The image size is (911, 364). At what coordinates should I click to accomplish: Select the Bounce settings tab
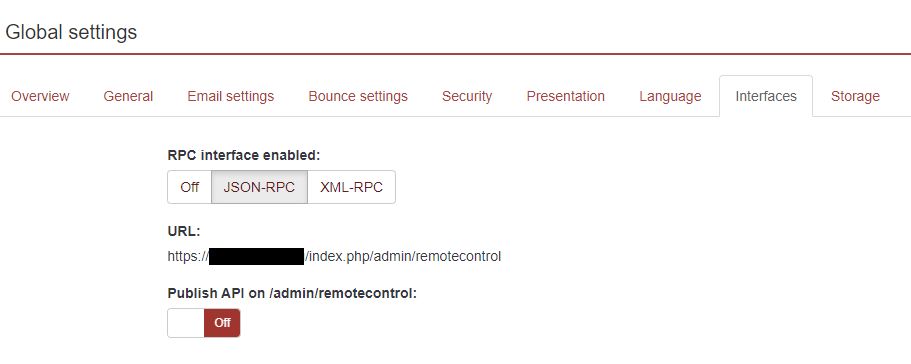[x=358, y=96]
